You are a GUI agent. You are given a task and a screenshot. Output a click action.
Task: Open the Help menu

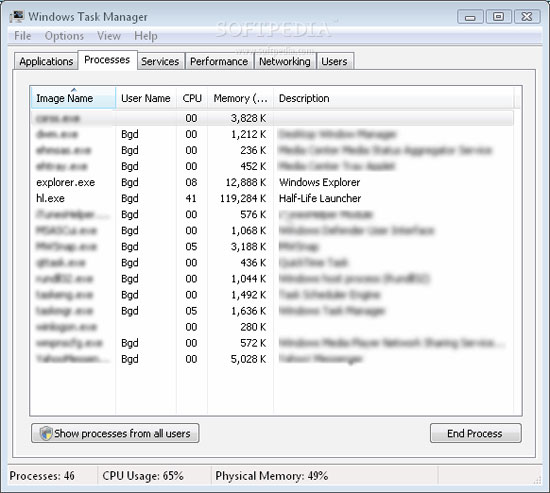click(x=146, y=36)
